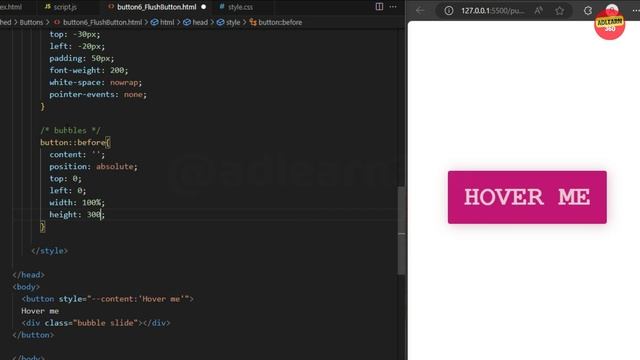Select the html breadcrumb segment

click(x=162, y=22)
